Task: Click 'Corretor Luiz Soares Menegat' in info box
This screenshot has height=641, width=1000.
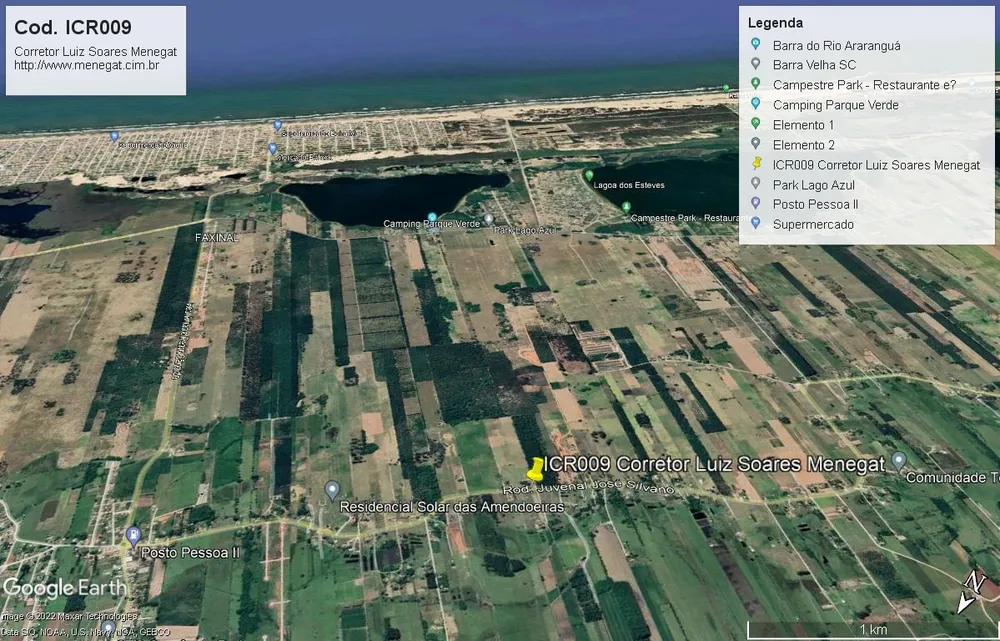Action: (95, 52)
